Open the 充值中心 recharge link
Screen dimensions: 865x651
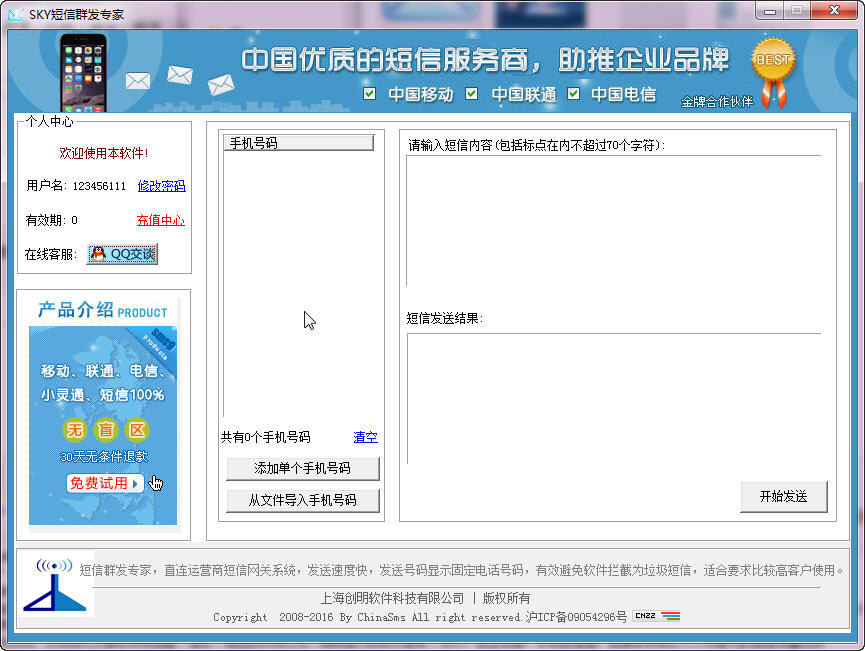[160, 221]
